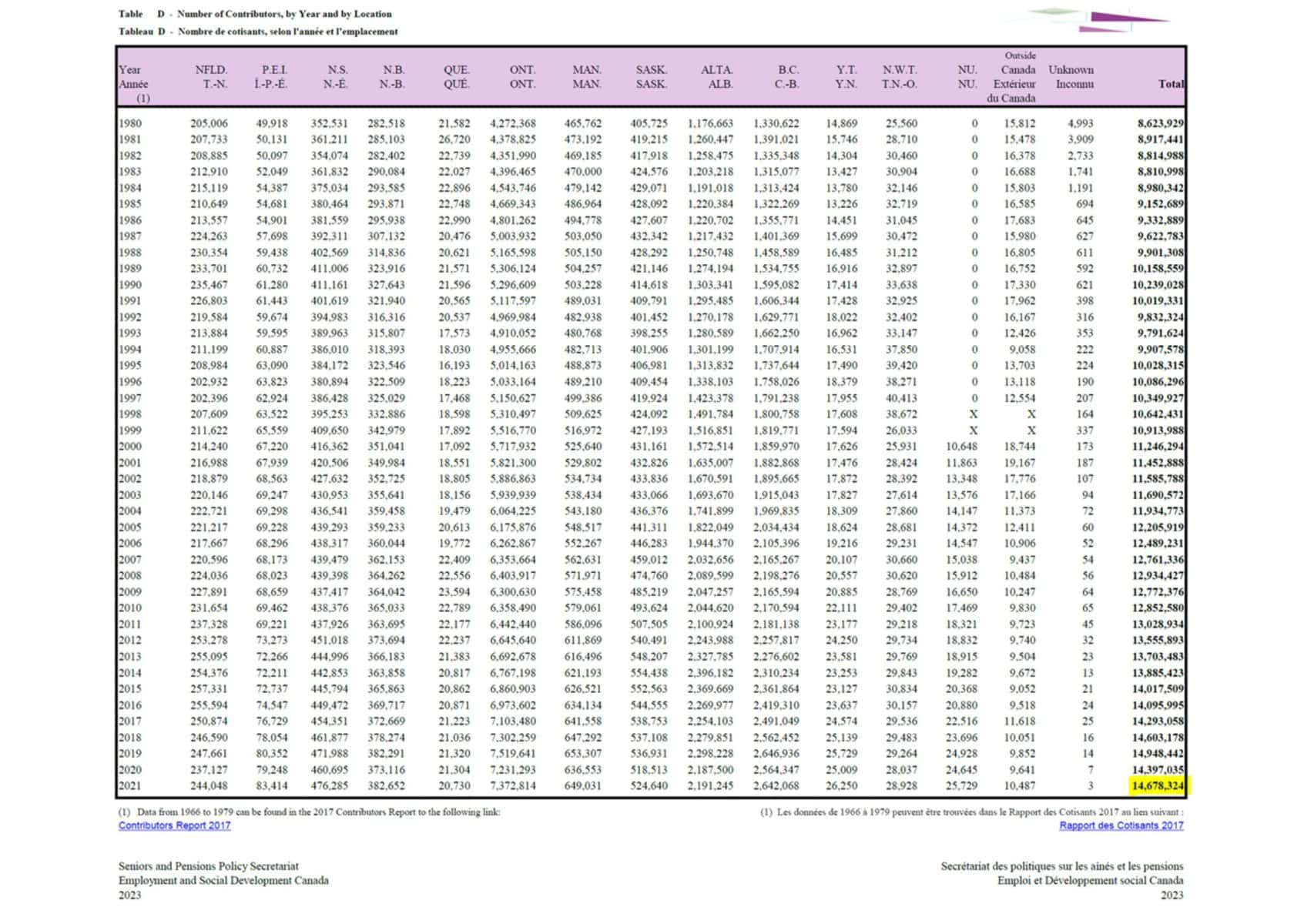The image size is (1294, 924).
Task: Select the 2010 year row label
Action: [130, 608]
